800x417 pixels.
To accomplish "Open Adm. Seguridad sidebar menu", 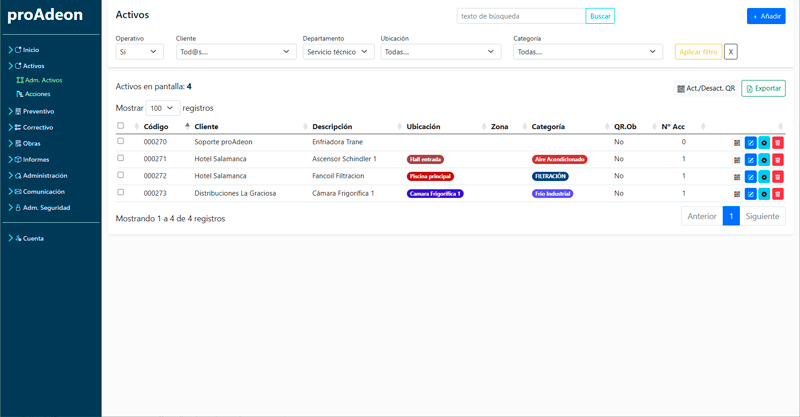I will click(x=39, y=208).
